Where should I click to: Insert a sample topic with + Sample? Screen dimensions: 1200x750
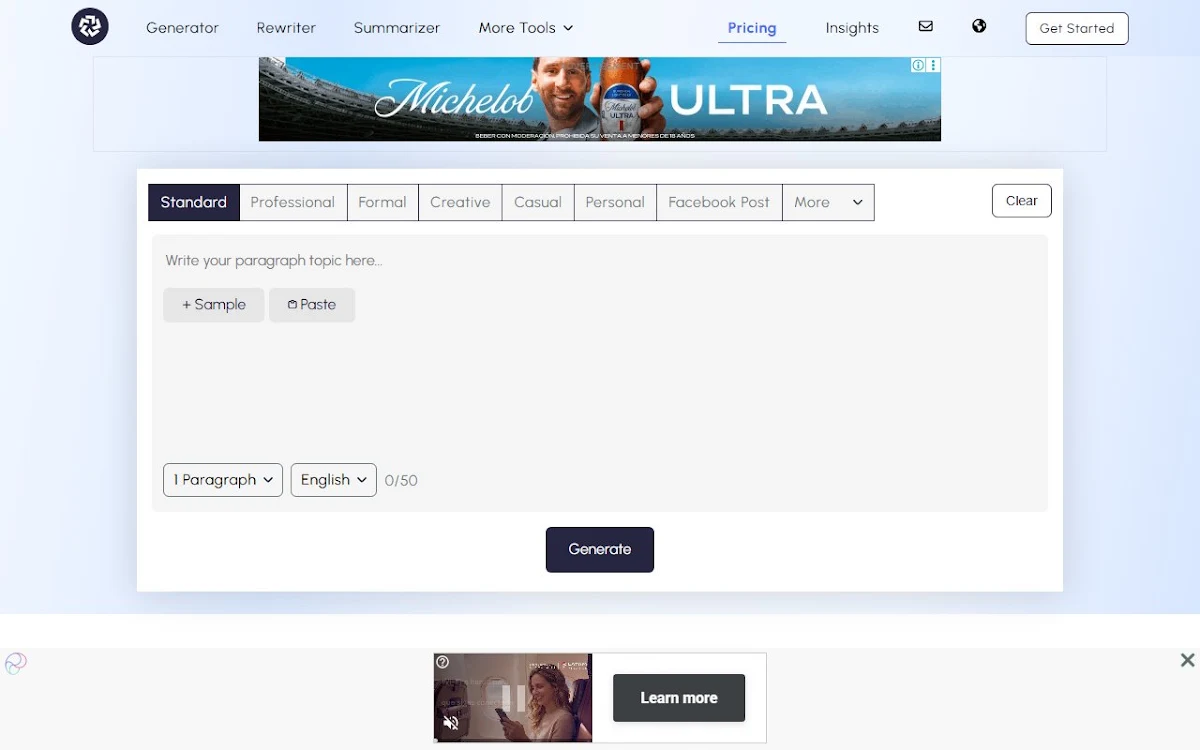[x=214, y=305]
